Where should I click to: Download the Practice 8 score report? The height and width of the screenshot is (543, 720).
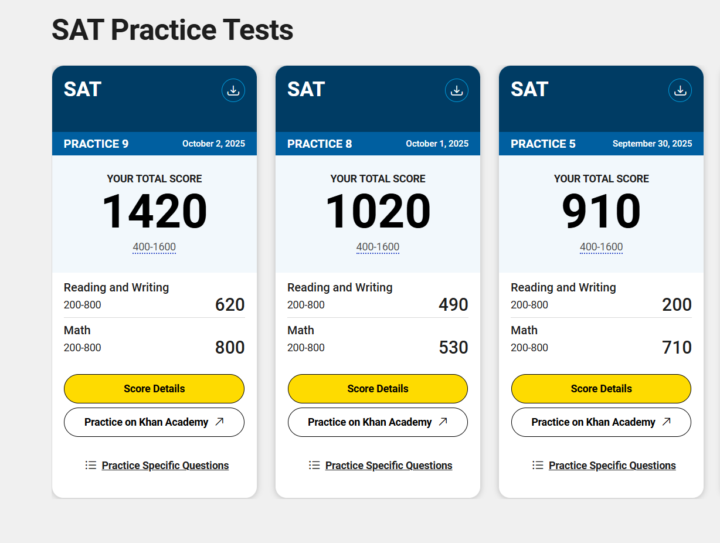click(456, 90)
